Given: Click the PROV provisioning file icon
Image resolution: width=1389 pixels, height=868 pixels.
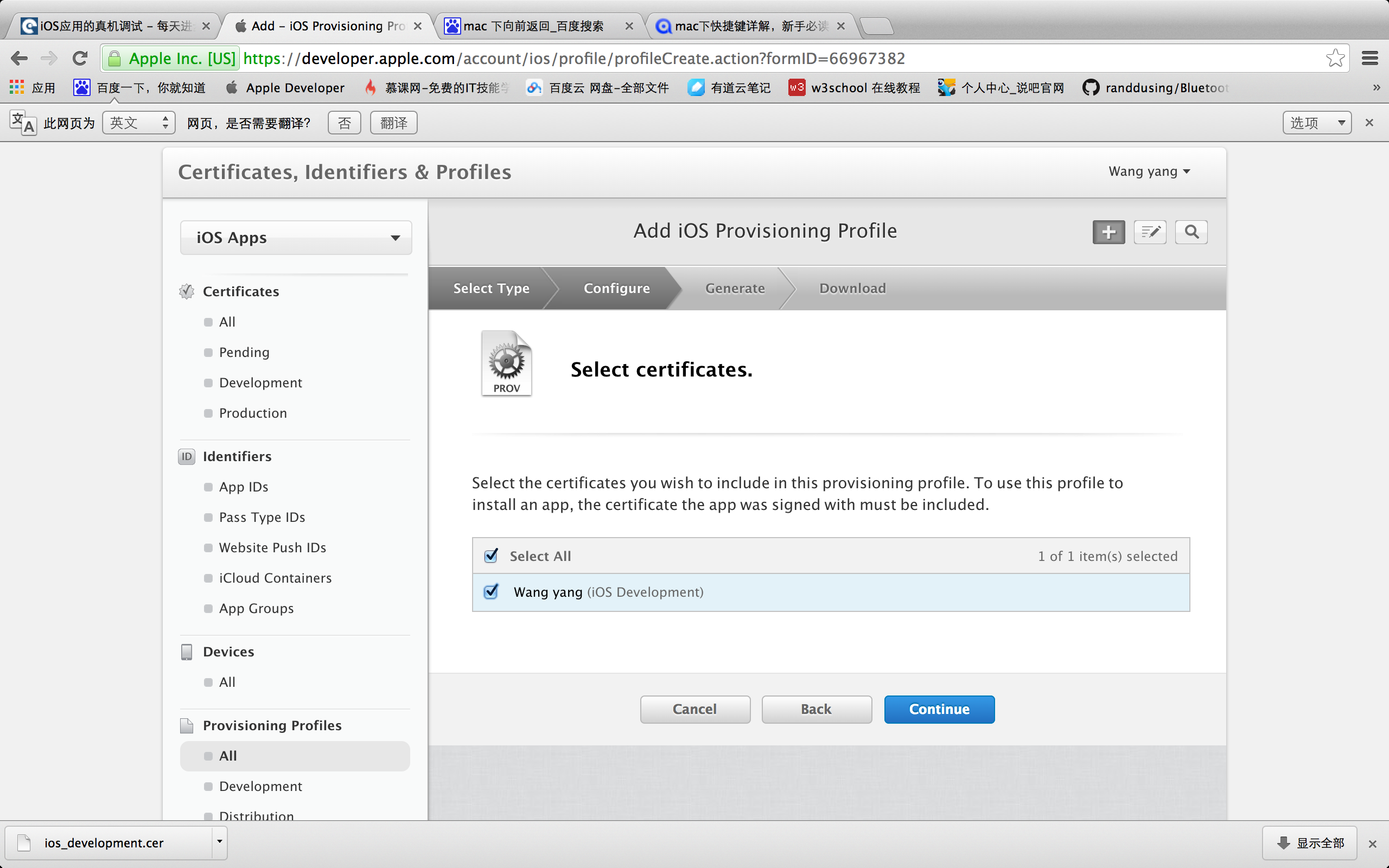Looking at the screenshot, I should tap(506, 363).
